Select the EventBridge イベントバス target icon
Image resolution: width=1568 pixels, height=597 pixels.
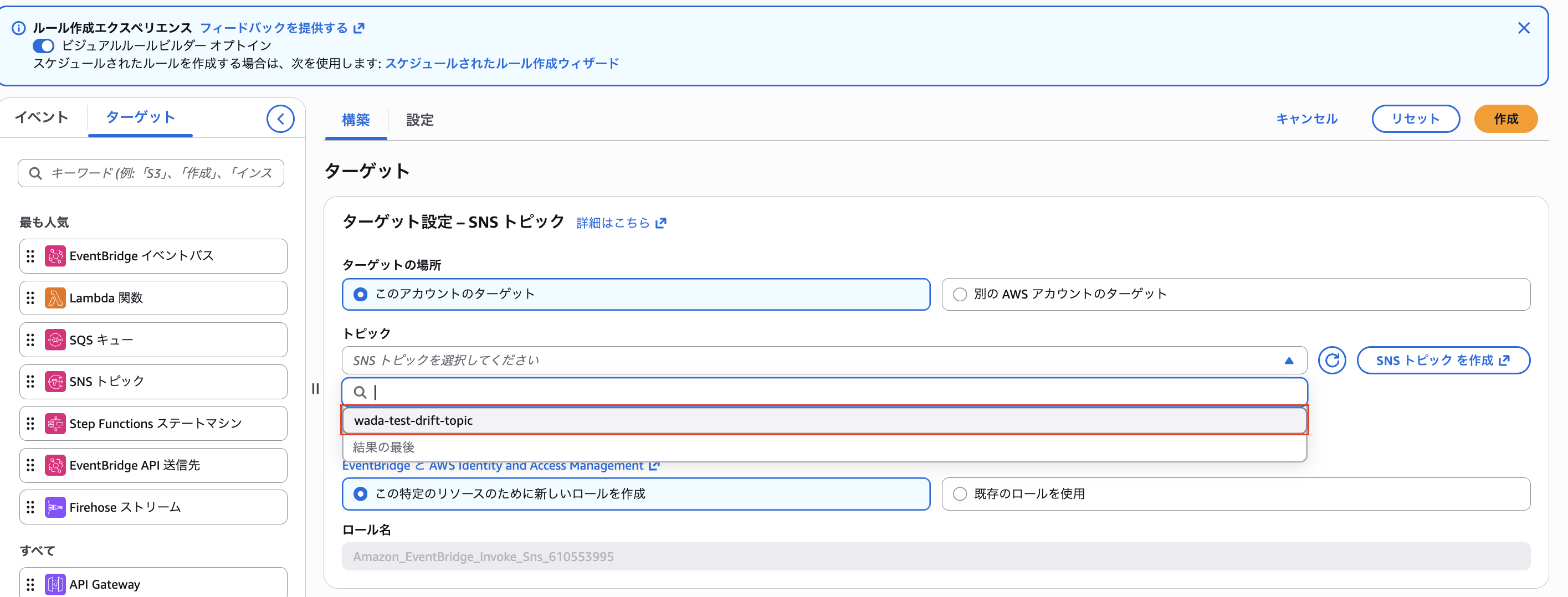pyautogui.click(x=55, y=256)
